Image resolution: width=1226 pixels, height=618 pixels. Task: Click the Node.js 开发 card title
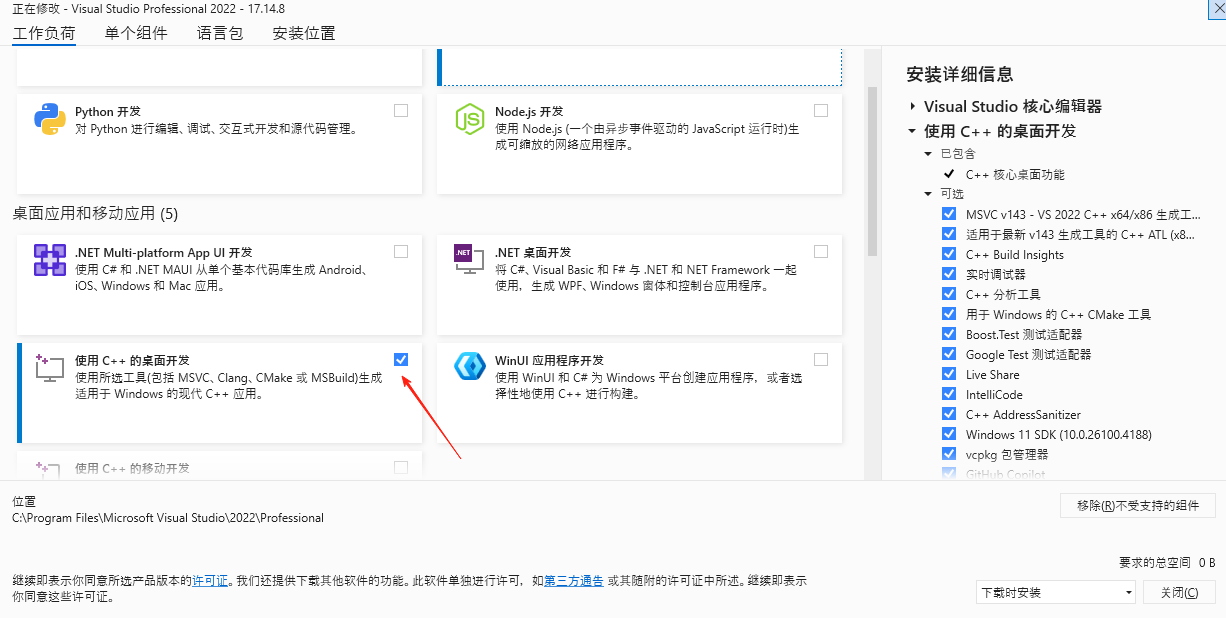pos(529,111)
